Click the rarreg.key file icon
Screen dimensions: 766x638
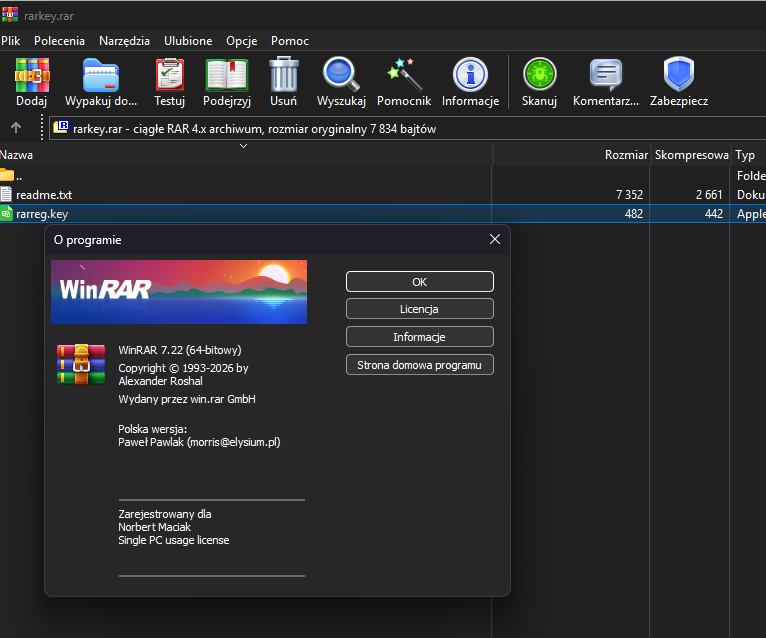coord(6,213)
